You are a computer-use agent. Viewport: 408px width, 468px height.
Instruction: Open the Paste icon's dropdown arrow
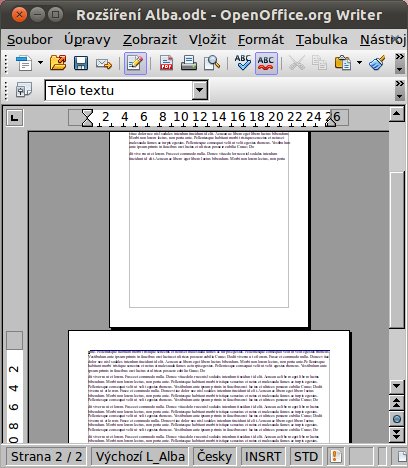[359, 62]
